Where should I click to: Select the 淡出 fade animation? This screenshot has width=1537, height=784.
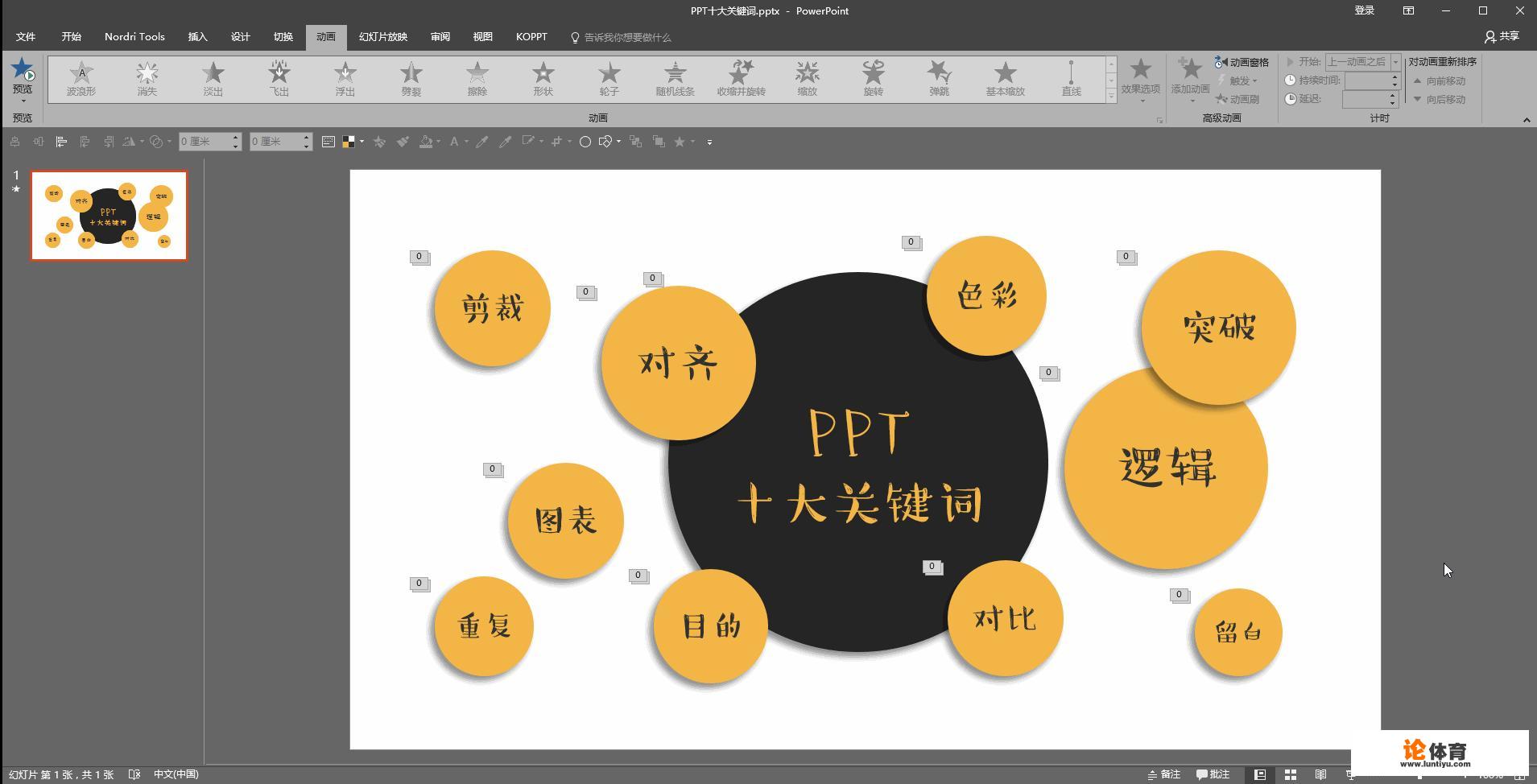(213, 79)
